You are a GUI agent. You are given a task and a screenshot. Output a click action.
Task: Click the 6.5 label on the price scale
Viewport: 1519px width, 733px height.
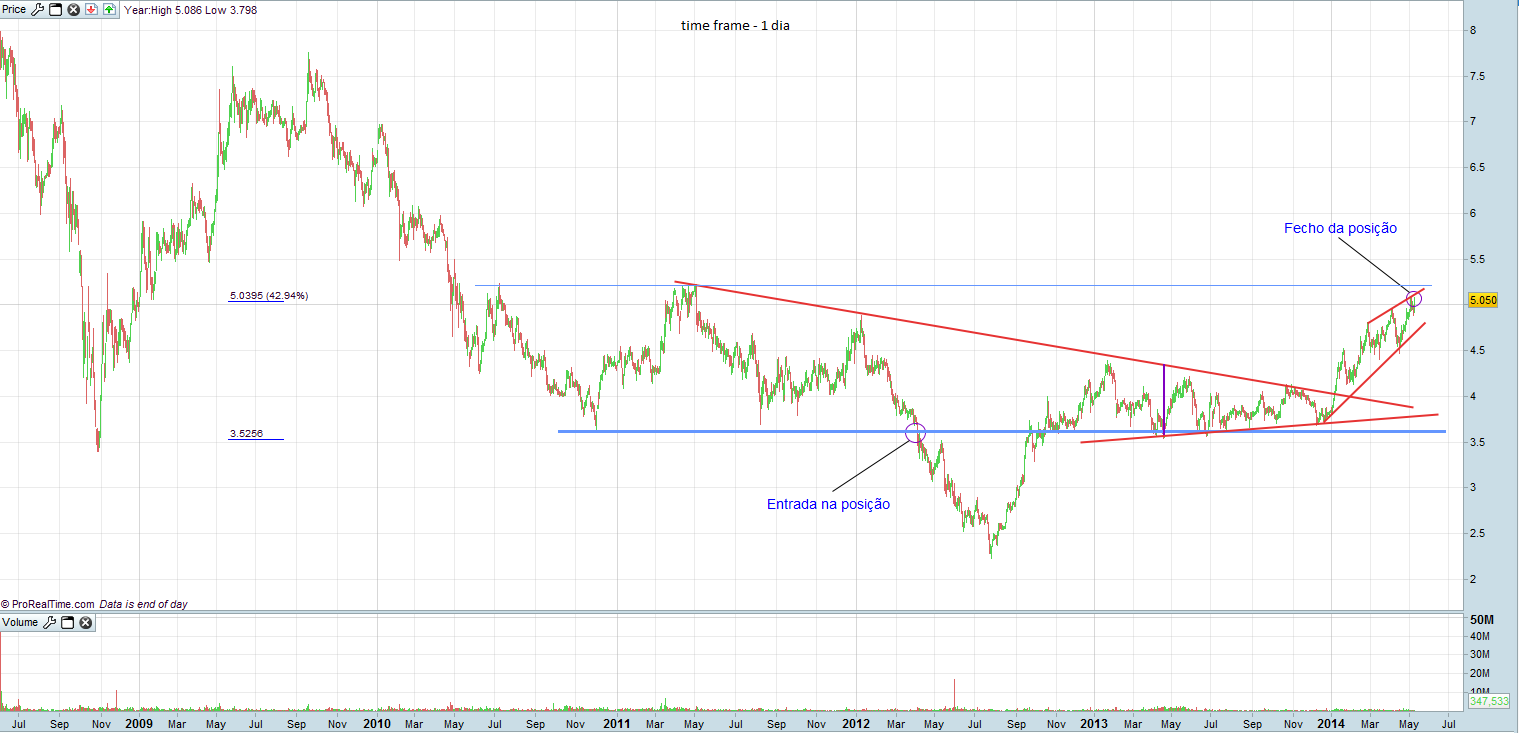1476,168
